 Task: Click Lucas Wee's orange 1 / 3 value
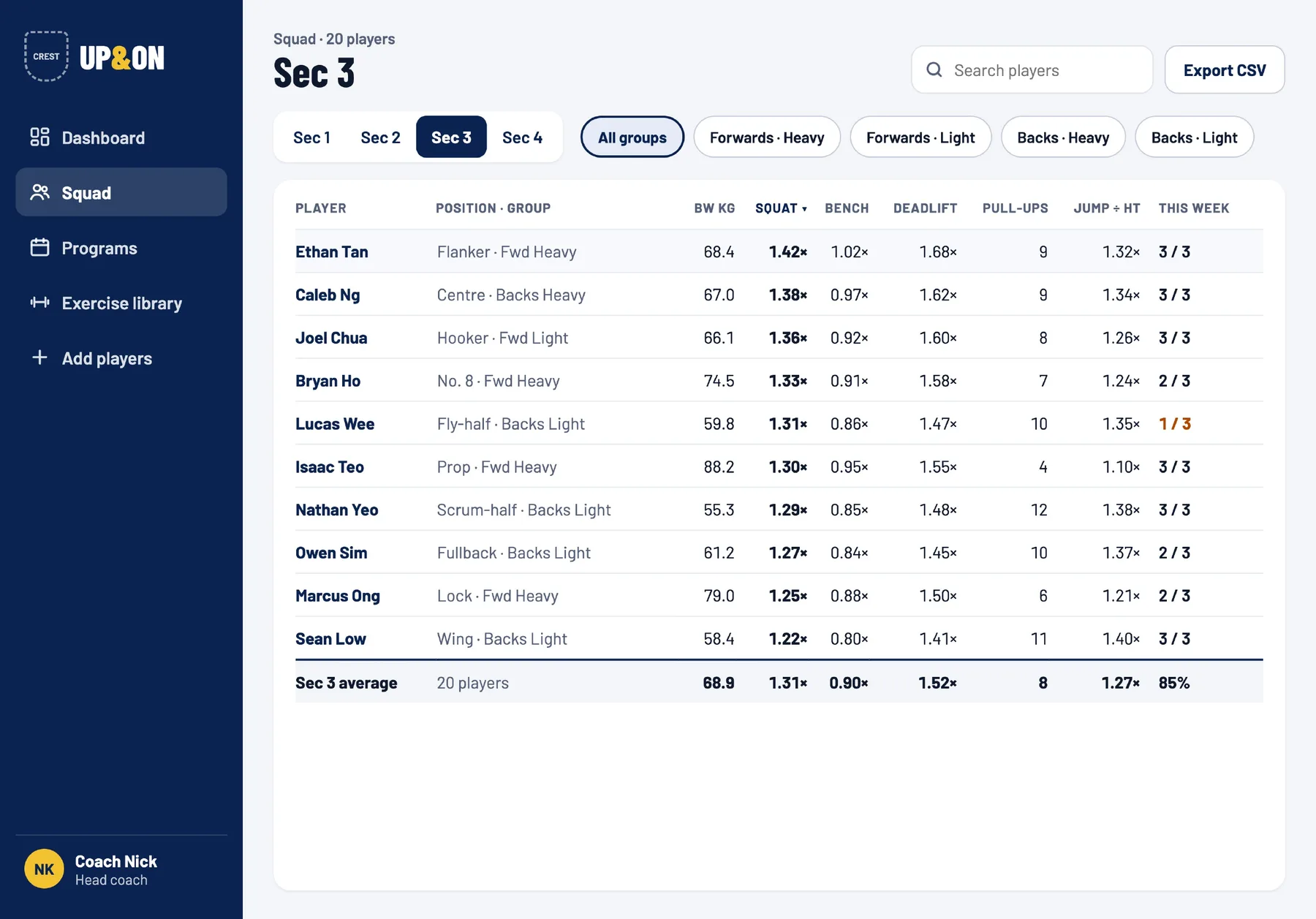tap(1175, 424)
